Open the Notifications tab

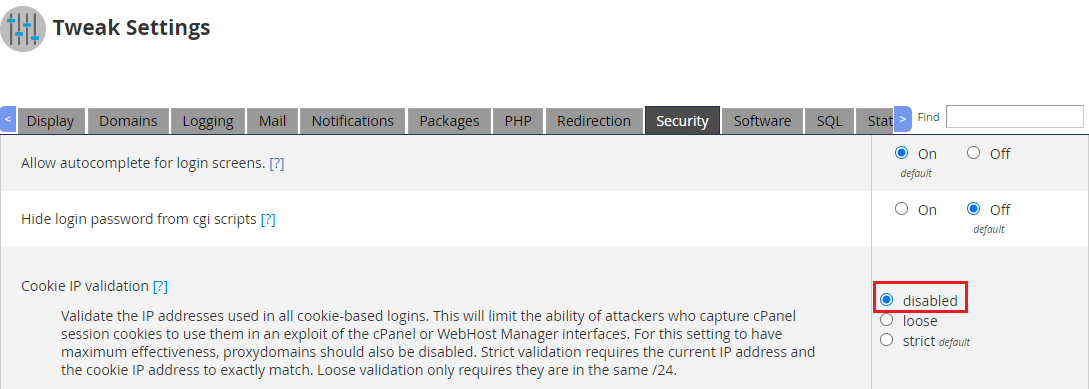353,121
